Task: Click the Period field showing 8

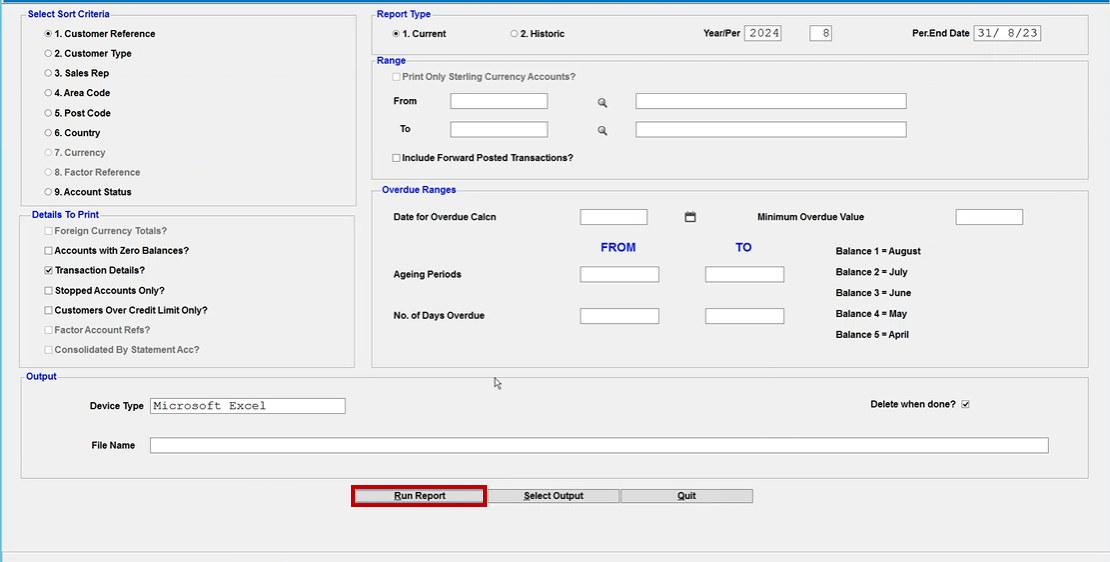Action: coord(820,33)
